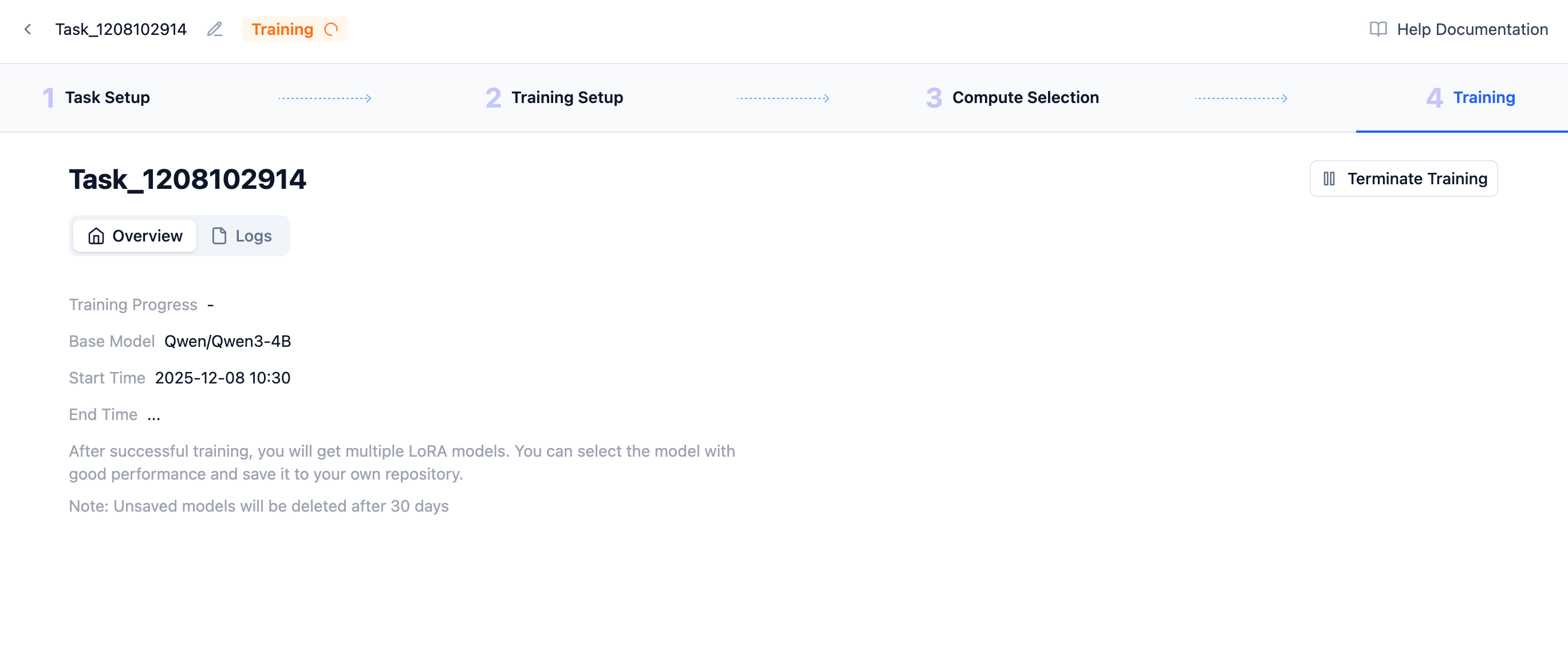The image size is (1568, 649).
Task: Navigate to the Training Setup step
Action: [568, 97]
